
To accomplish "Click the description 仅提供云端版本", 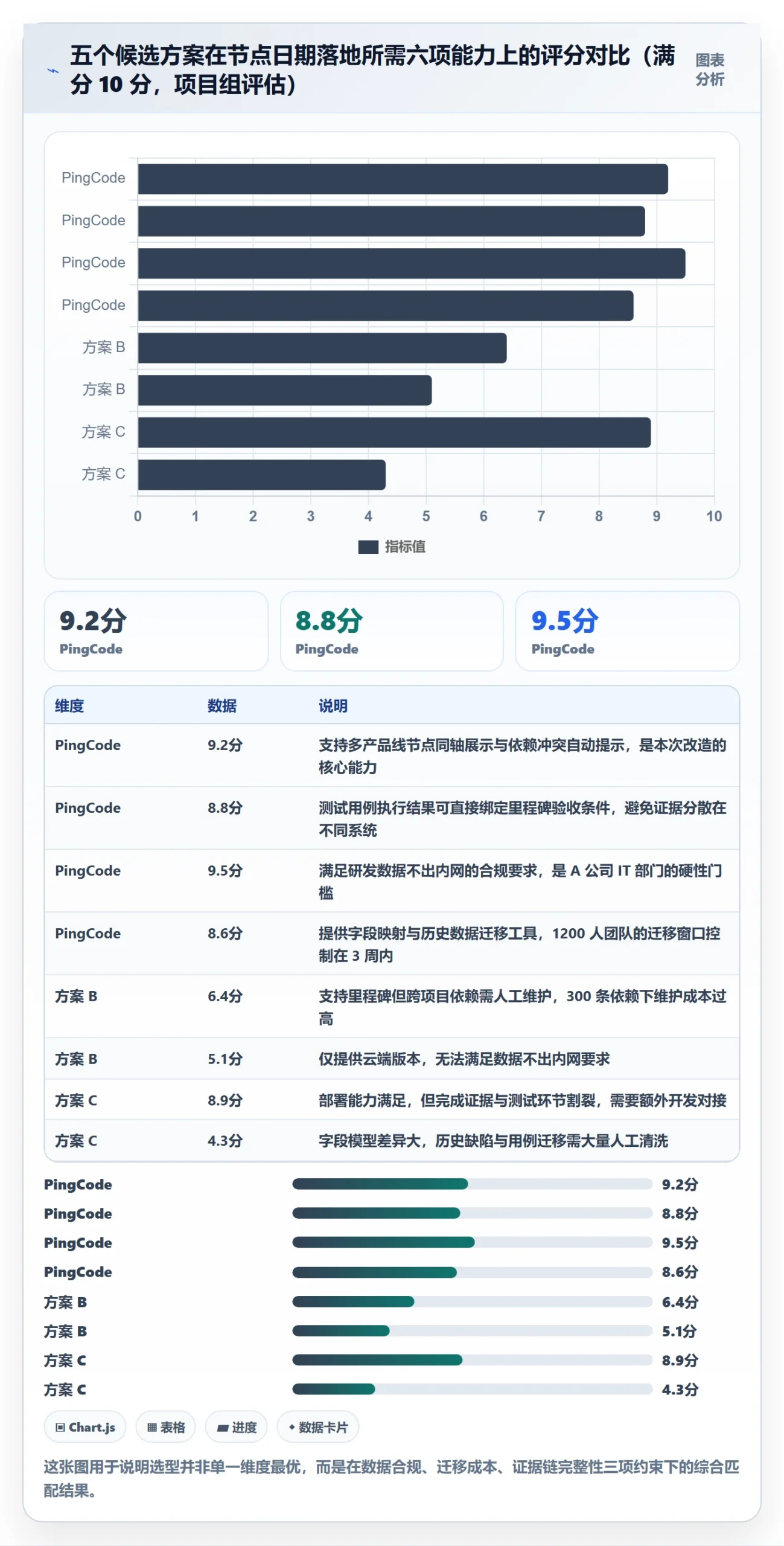I will pos(464,1059).
